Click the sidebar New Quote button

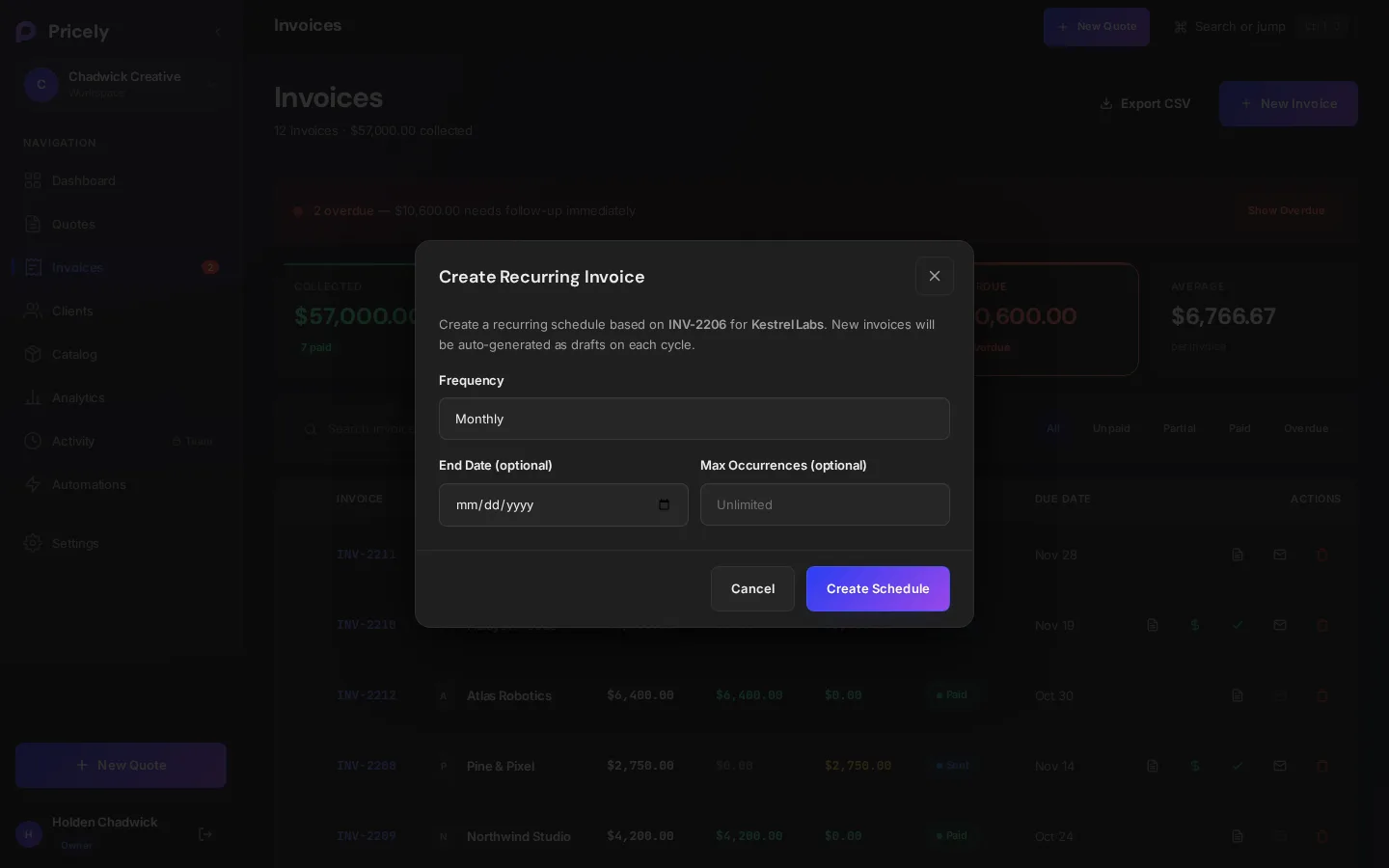coord(121,765)
